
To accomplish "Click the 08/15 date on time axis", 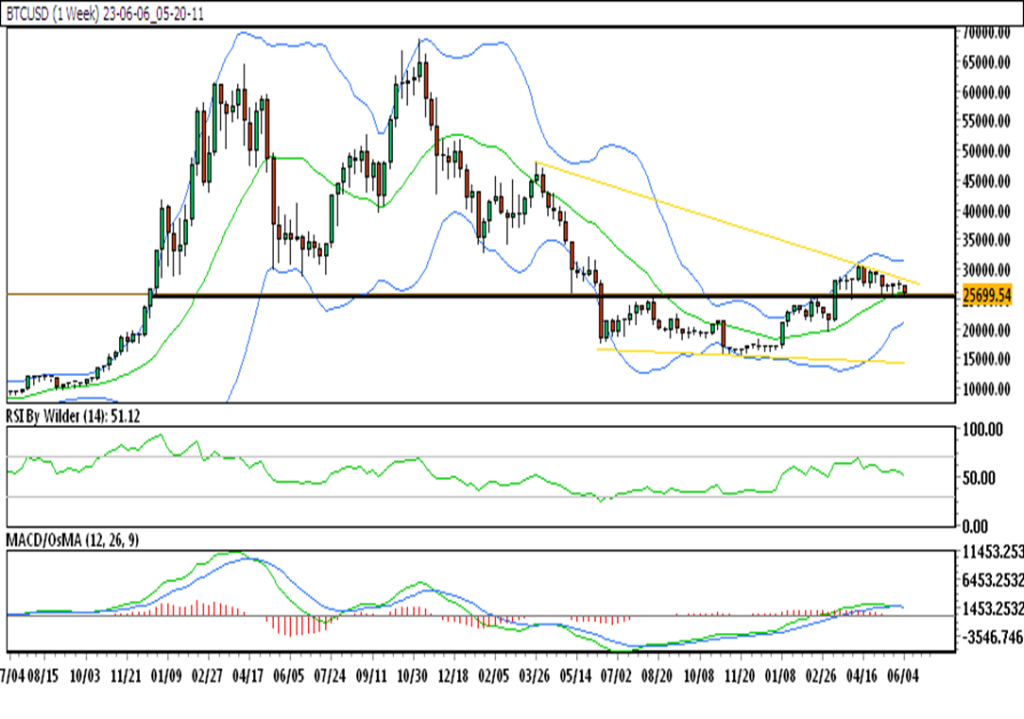I will pyautogui.click(x=44, y=676).
